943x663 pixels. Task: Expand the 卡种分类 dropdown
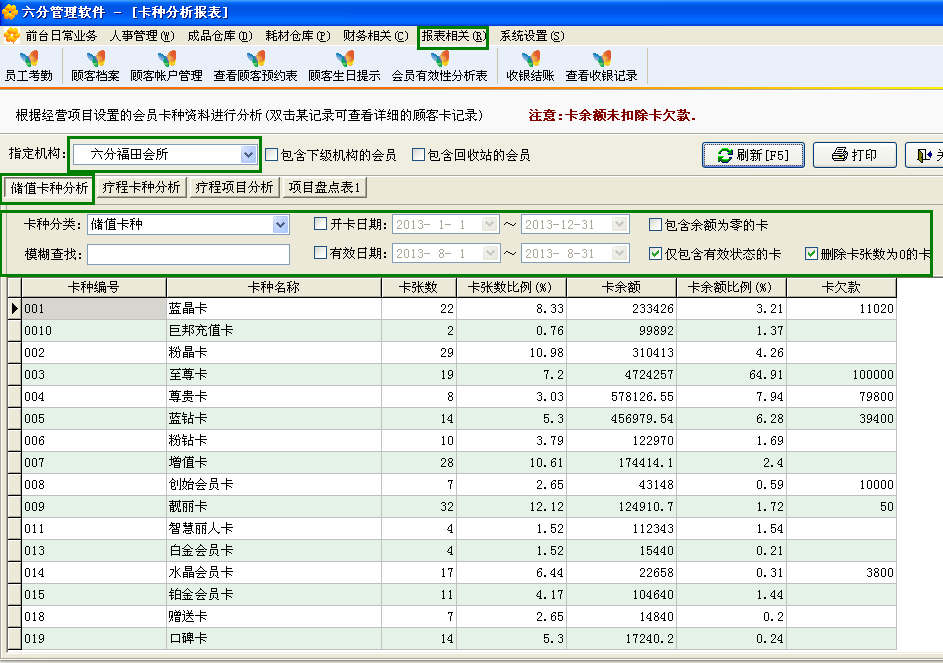click(x=280, y=225)
